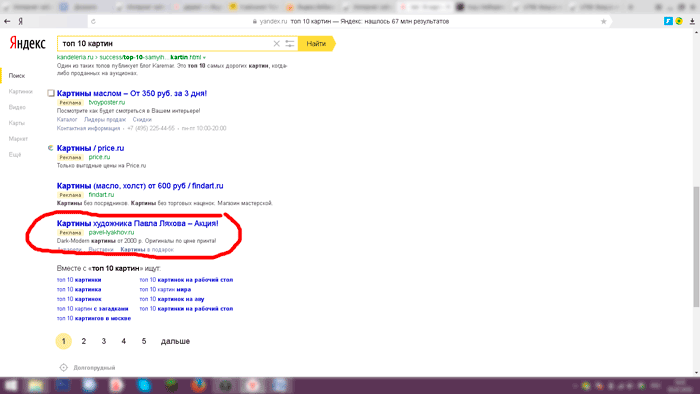Click the yellow Найти search button
Viewport: 700px width, 394px height.
click(x=316, y=43)
